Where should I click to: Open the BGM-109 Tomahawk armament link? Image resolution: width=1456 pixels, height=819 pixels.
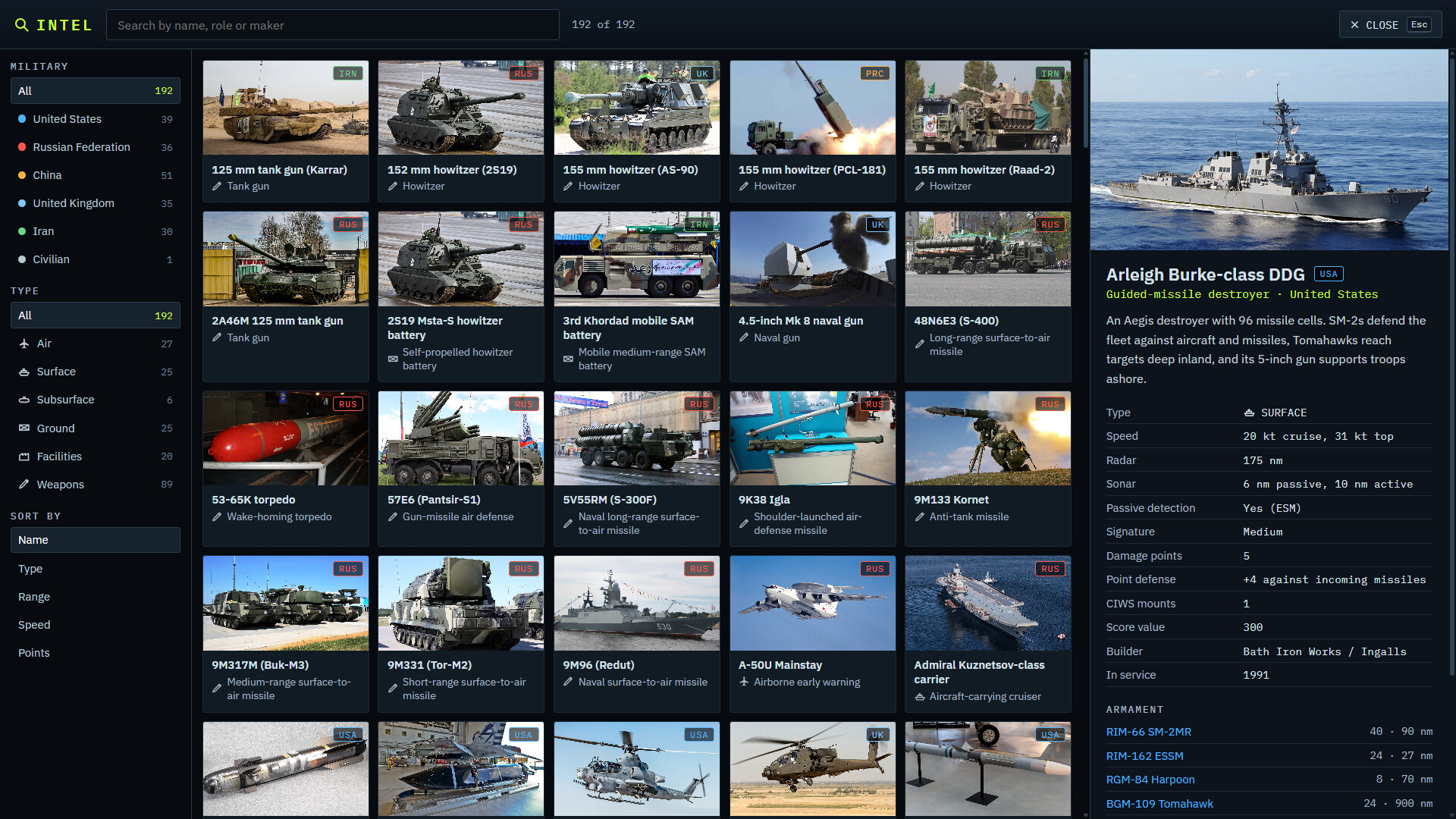click(1159, 804)
